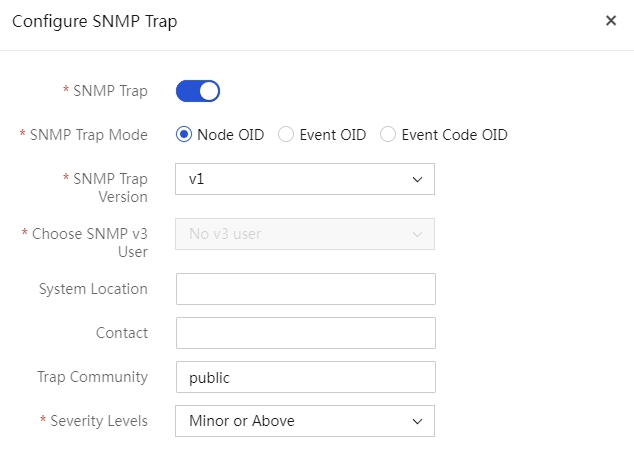
Task: Choose Event OID trap mode
Action: pos(286,134)
